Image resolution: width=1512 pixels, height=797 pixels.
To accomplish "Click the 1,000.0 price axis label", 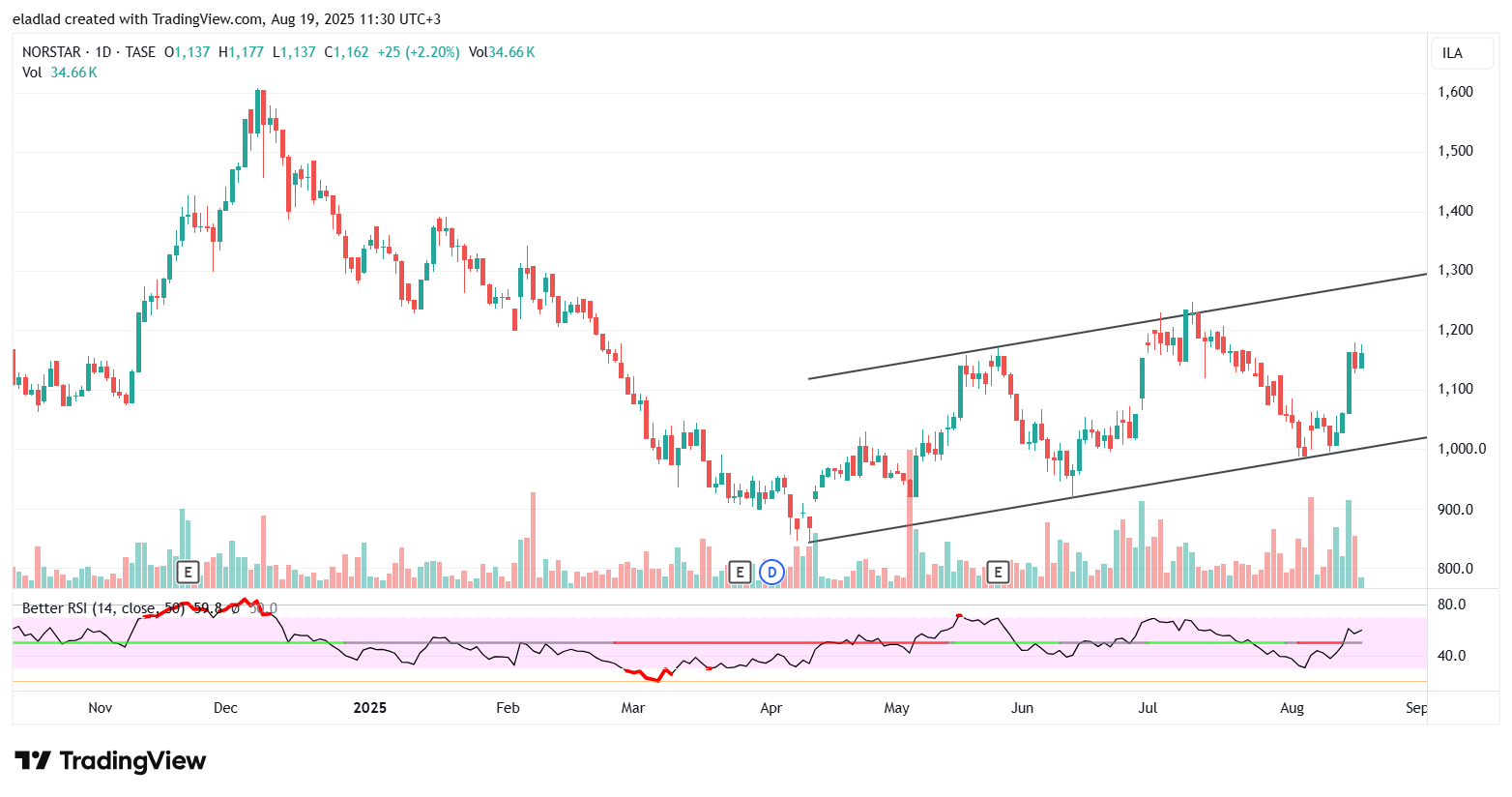I will pos(1461,449).
